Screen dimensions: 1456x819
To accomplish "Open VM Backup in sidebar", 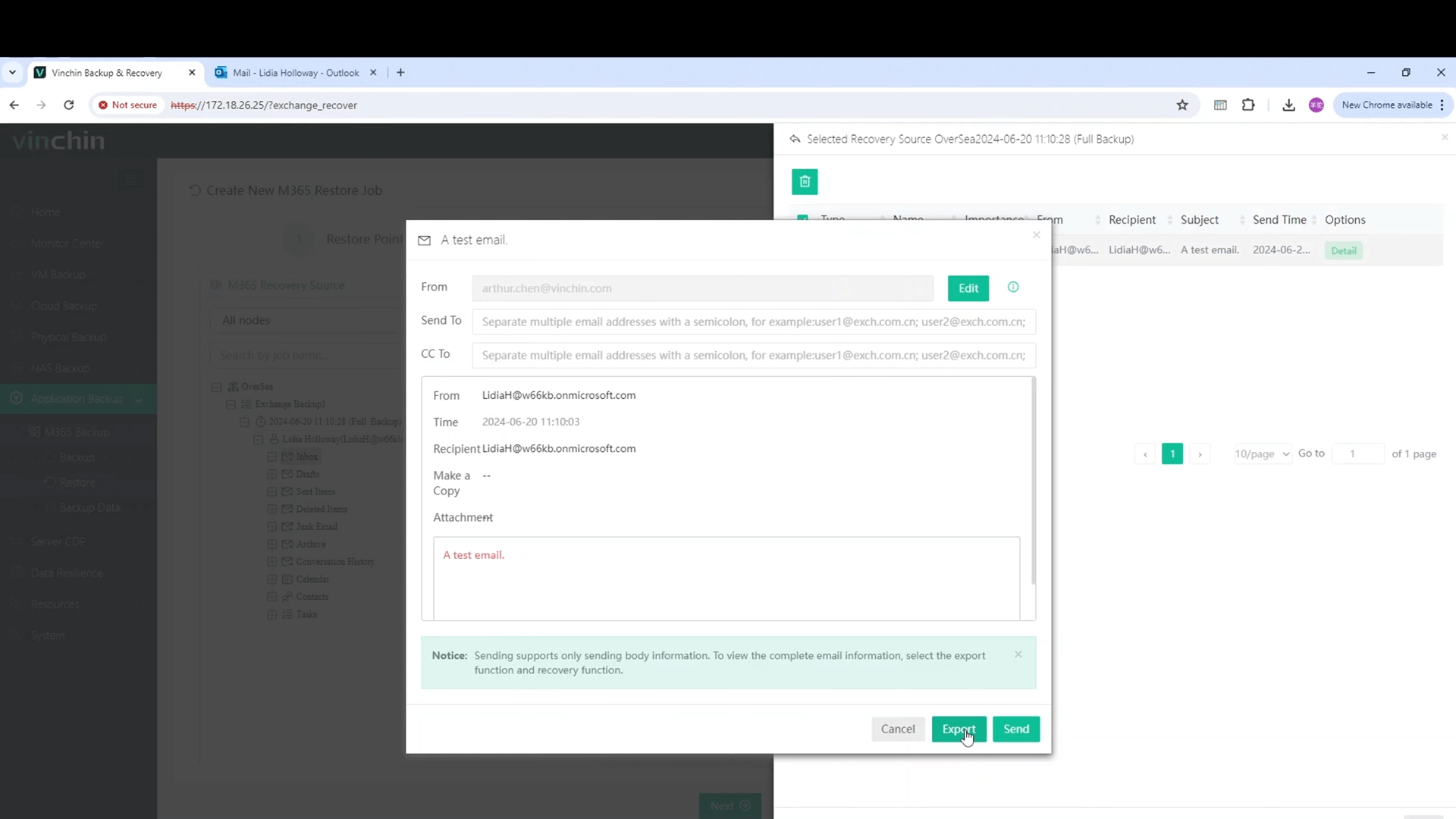I will pos(58,275).
